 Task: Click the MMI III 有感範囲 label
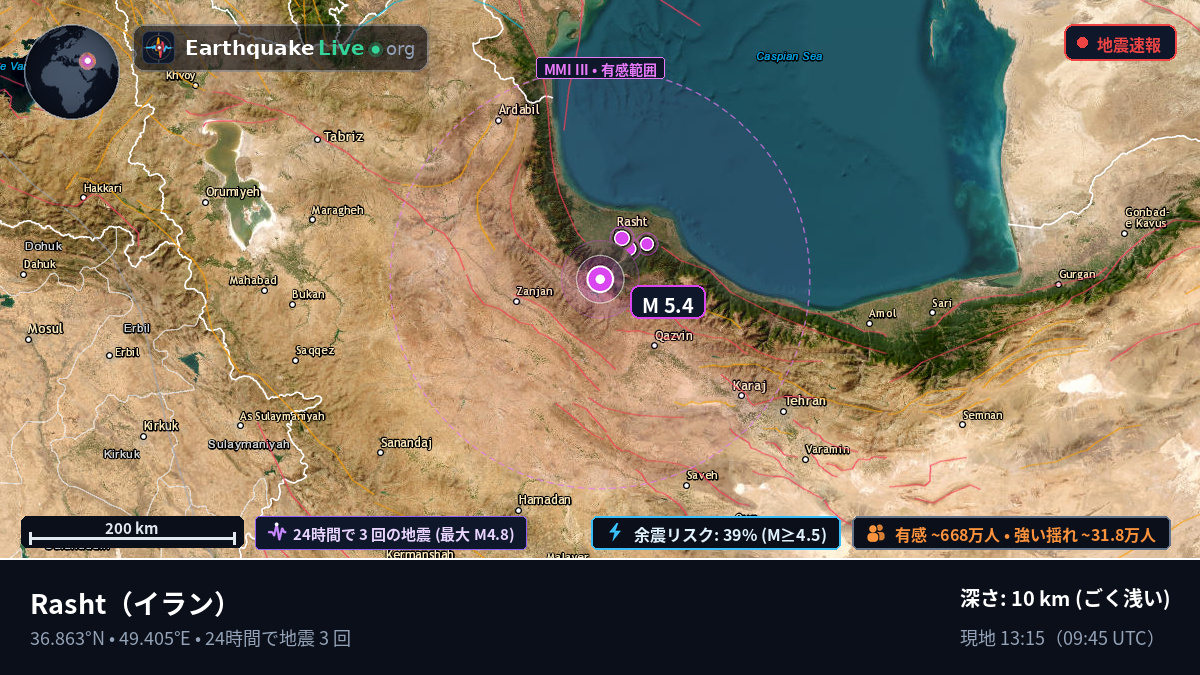601,69
